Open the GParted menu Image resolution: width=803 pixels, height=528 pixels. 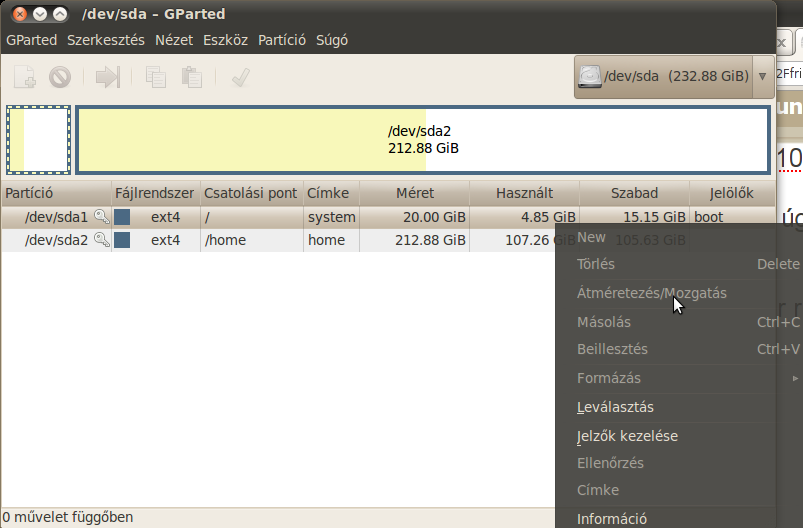coord(31,40)
